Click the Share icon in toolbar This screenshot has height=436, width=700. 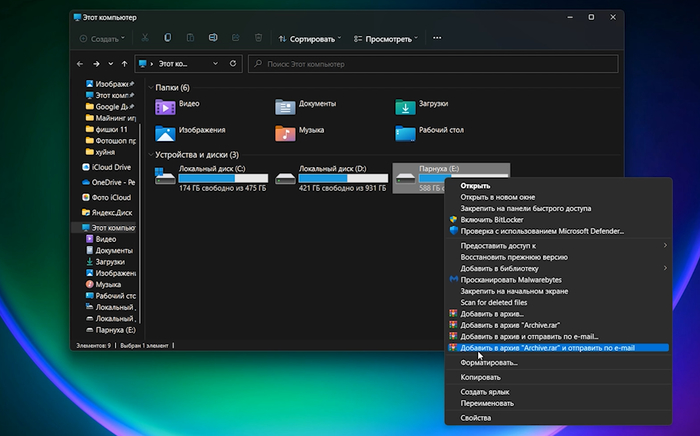[x=236, y=38]
